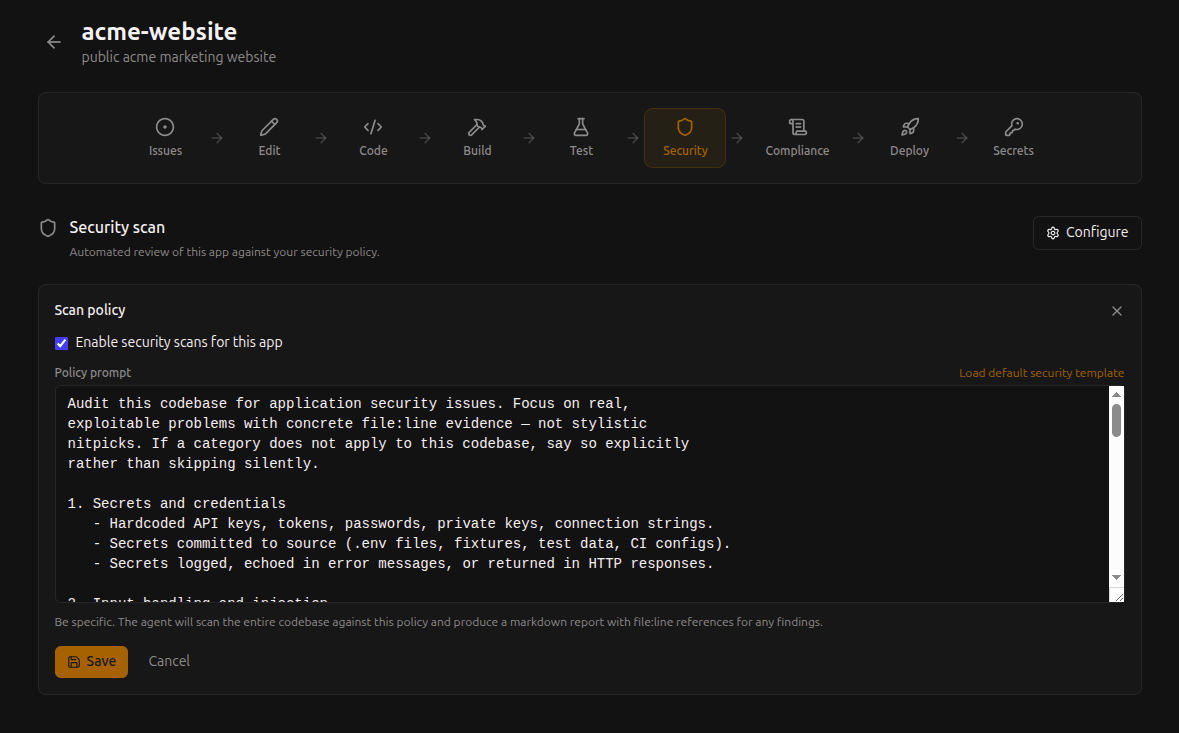Click the 'Security scan' heading
This screenshot has height=733, width=1179.
(x=117, y=227)
